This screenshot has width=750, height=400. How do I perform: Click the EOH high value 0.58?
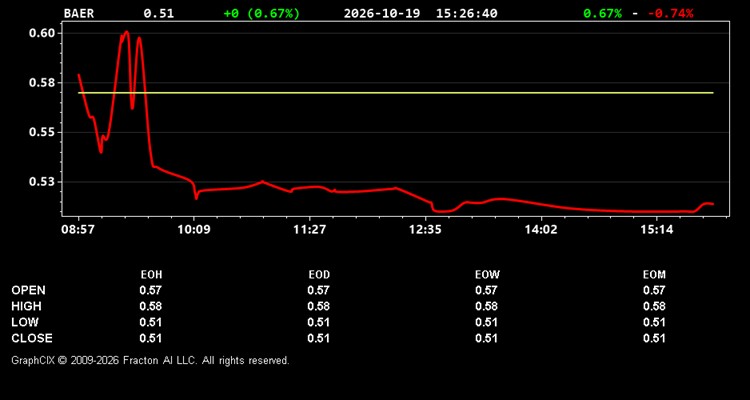(x=151, y=306)
